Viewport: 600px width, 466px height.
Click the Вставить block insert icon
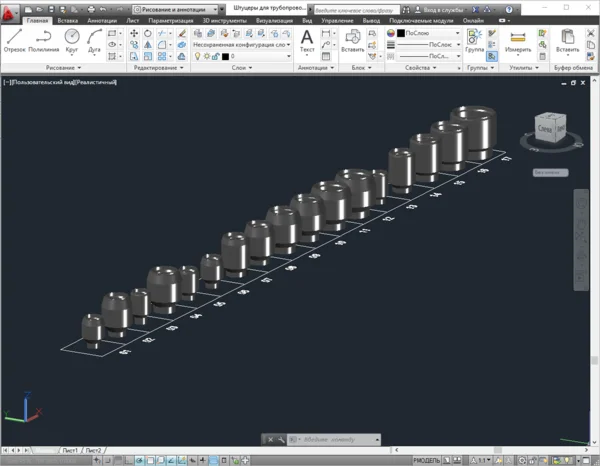(352, 41)
